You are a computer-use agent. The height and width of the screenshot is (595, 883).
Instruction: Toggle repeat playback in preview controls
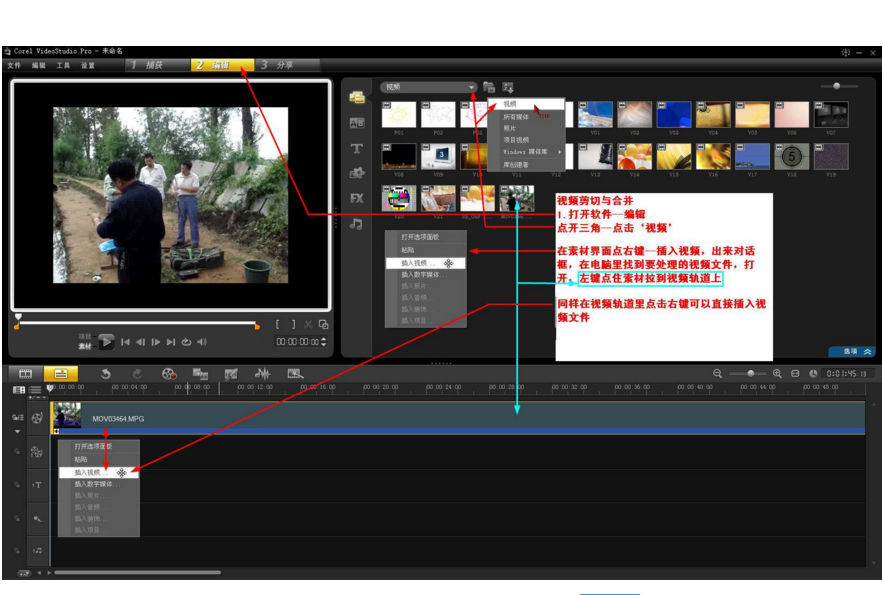click(x=186, y=342)
